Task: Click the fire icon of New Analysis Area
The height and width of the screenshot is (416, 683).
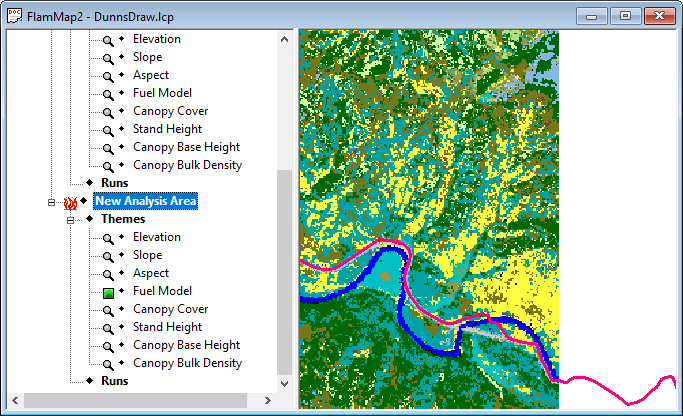Action: point(70,203)
